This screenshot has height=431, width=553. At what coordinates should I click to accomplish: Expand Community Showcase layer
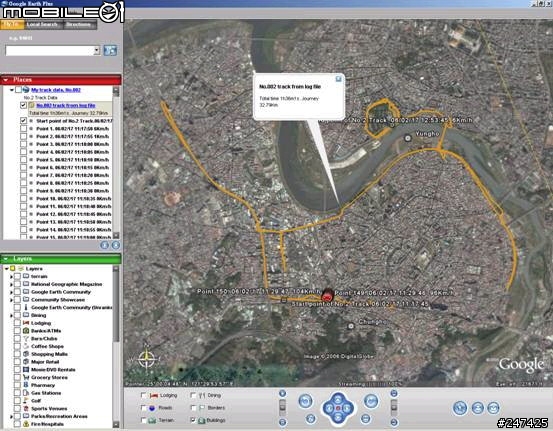click(11, 300)
